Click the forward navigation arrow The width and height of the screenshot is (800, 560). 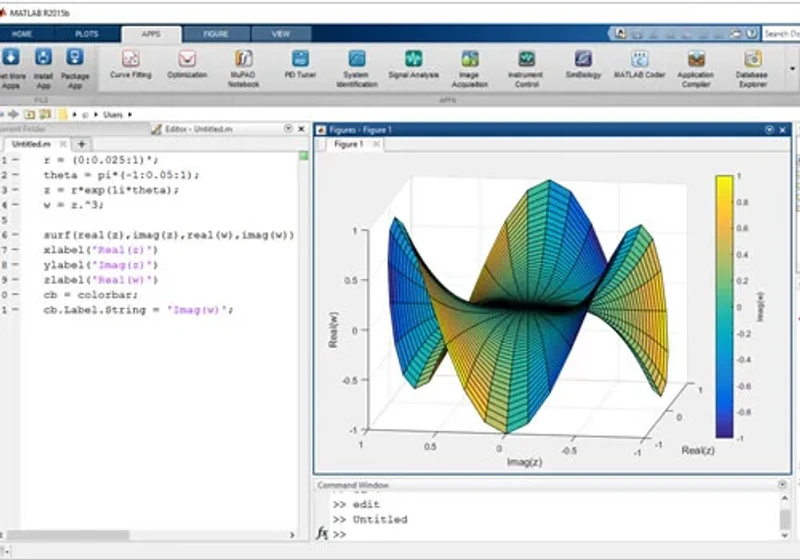14,114
